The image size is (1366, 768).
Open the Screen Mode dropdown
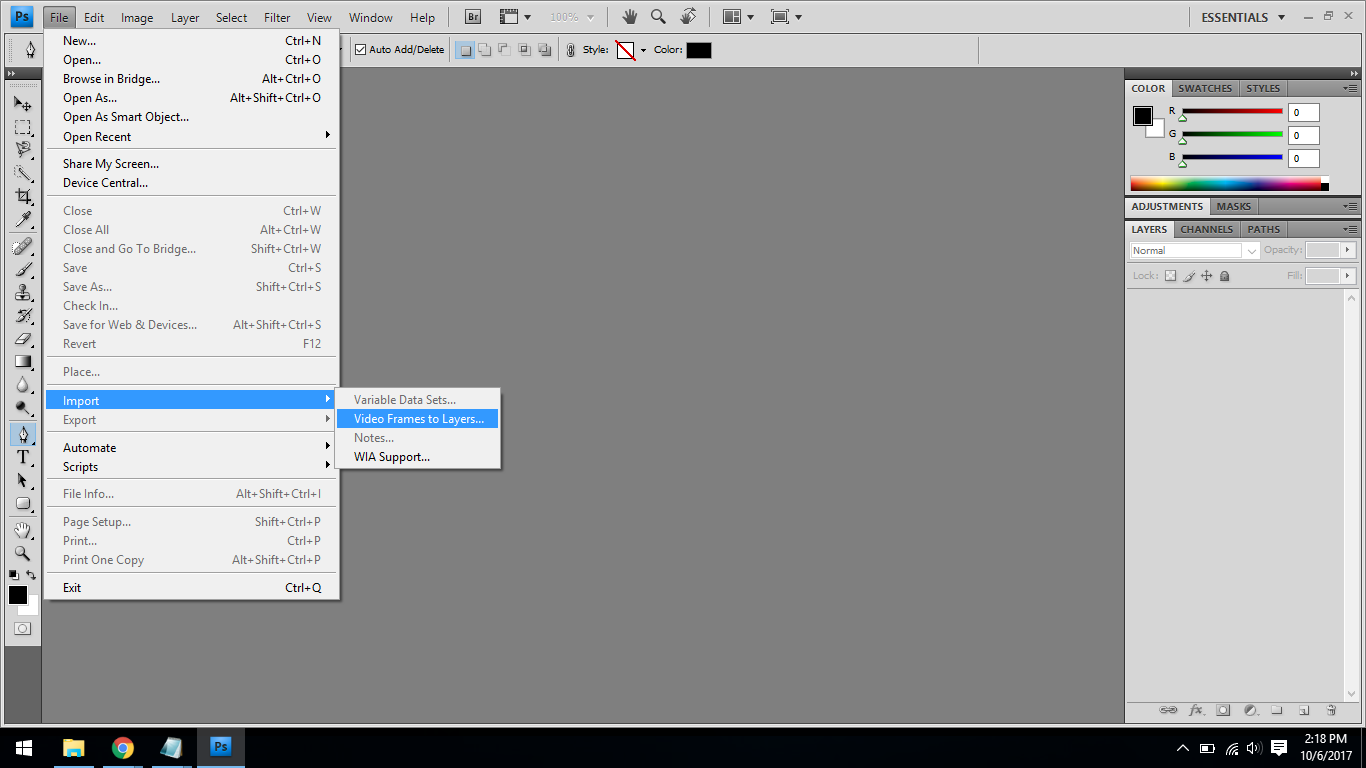pos(787,17)
